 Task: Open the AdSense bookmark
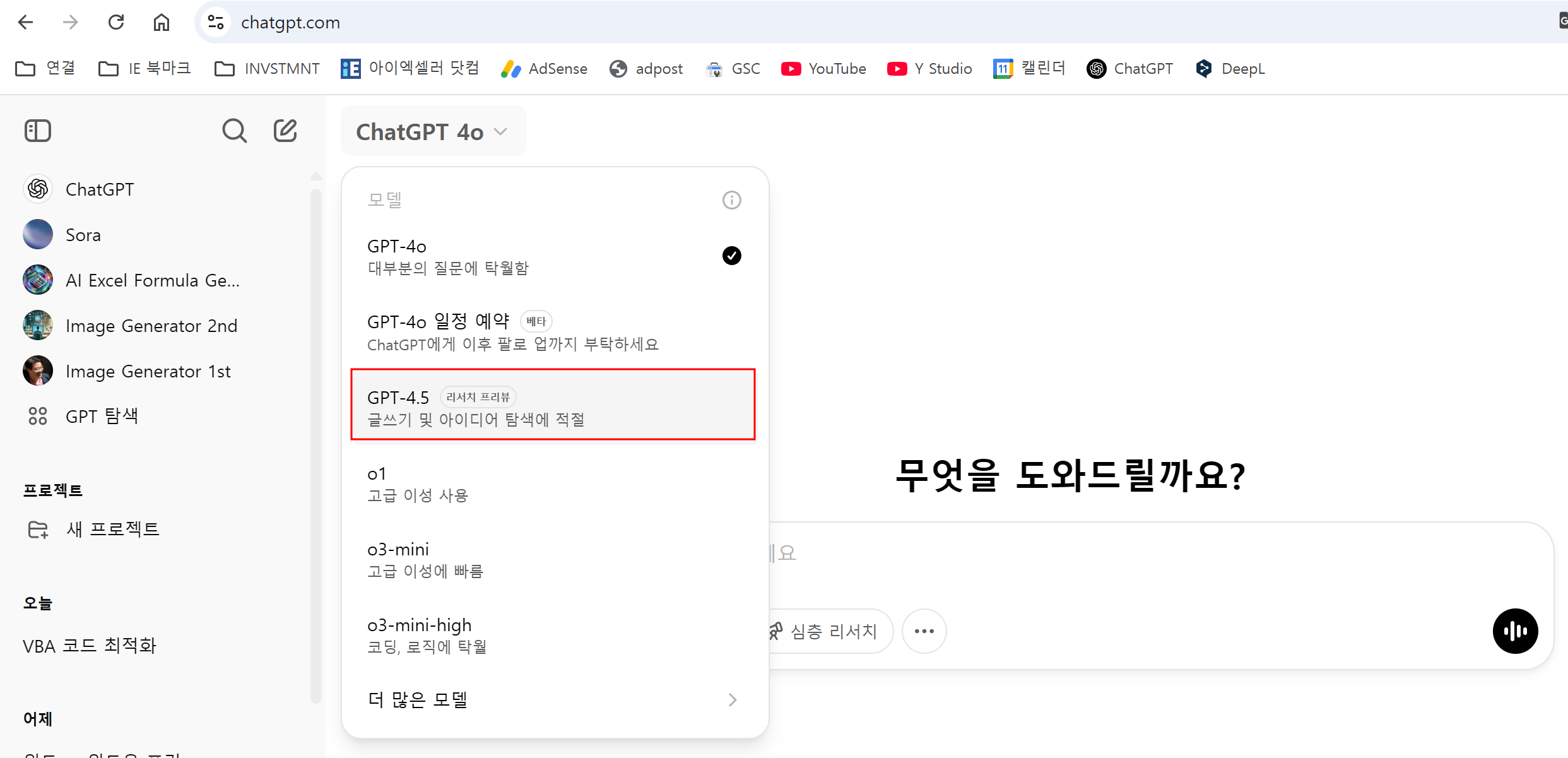pyautogui.click(x=544, y=68)
